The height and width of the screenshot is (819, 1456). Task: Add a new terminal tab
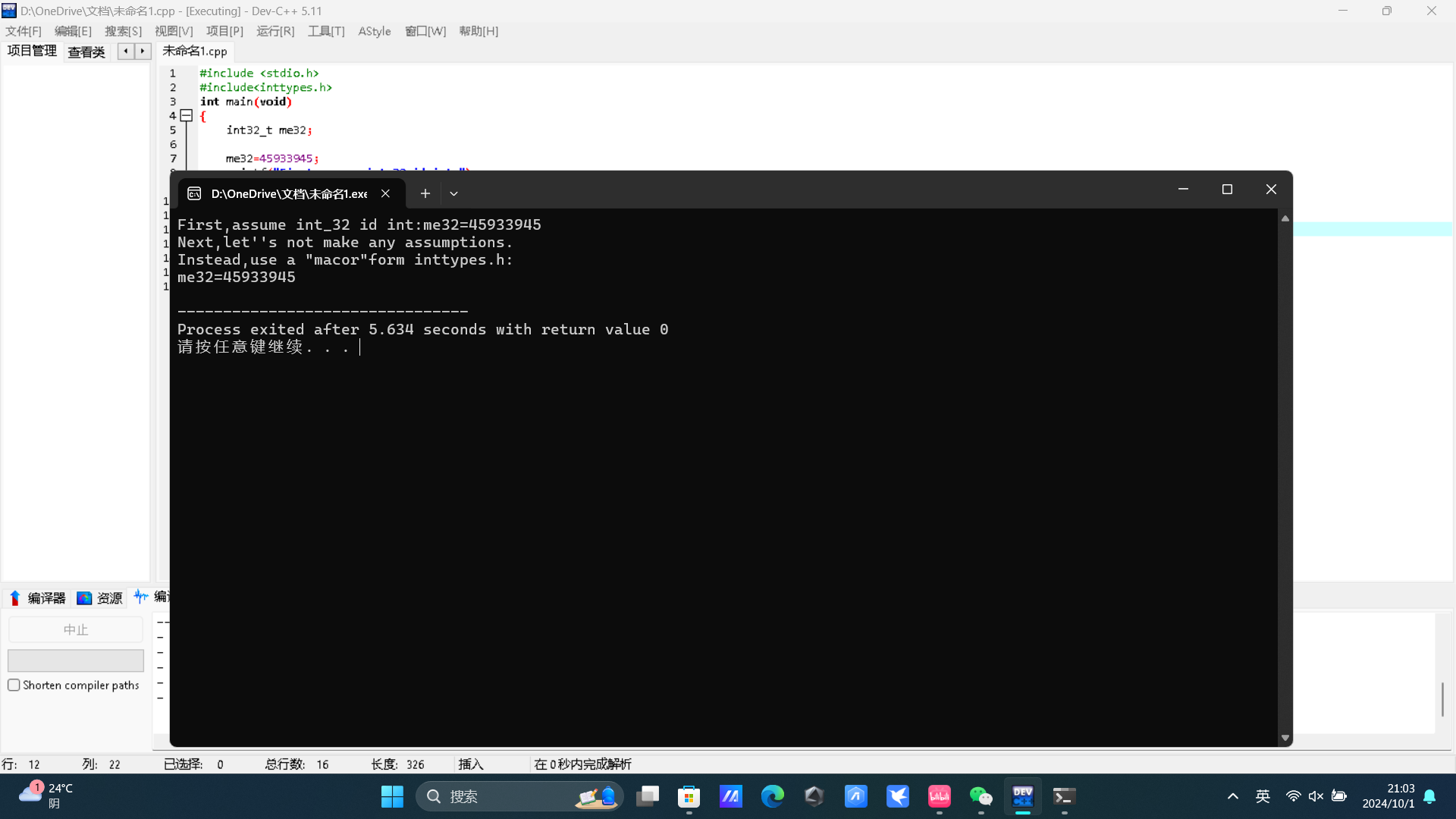425,193
